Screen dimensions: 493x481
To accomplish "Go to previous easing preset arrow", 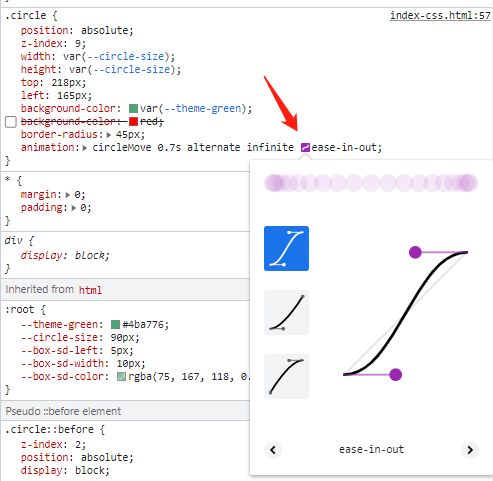I will coord(273,450).
